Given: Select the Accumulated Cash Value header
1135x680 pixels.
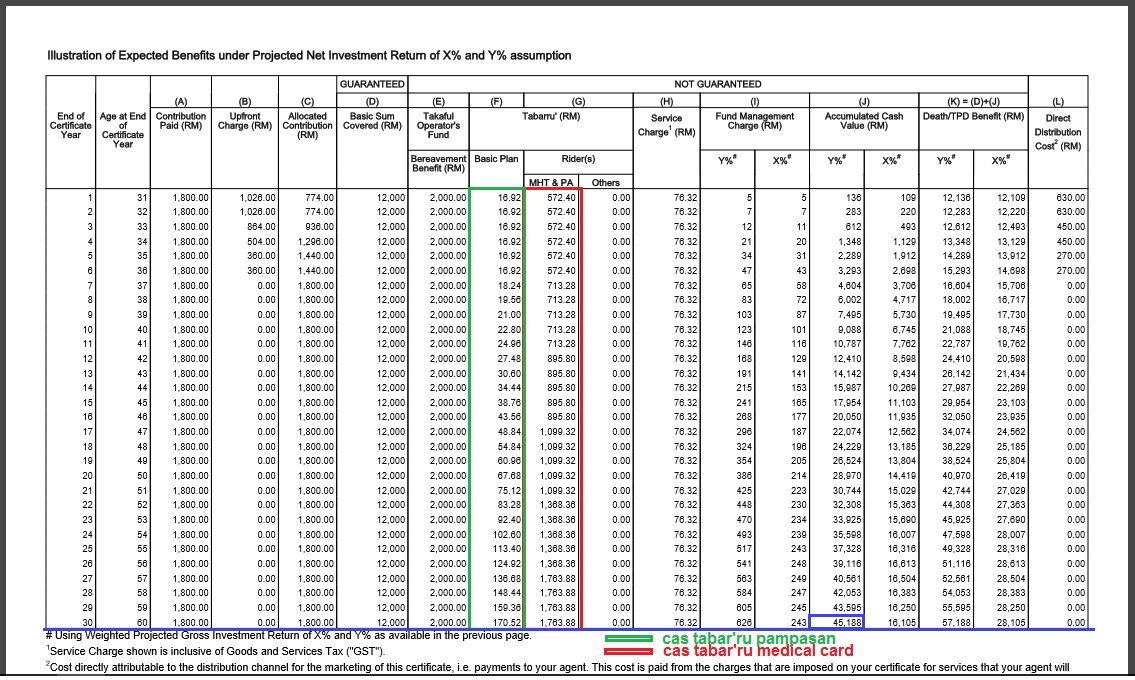Looking at the screenshot, I should pyautogui.click(x=863, y=121).
